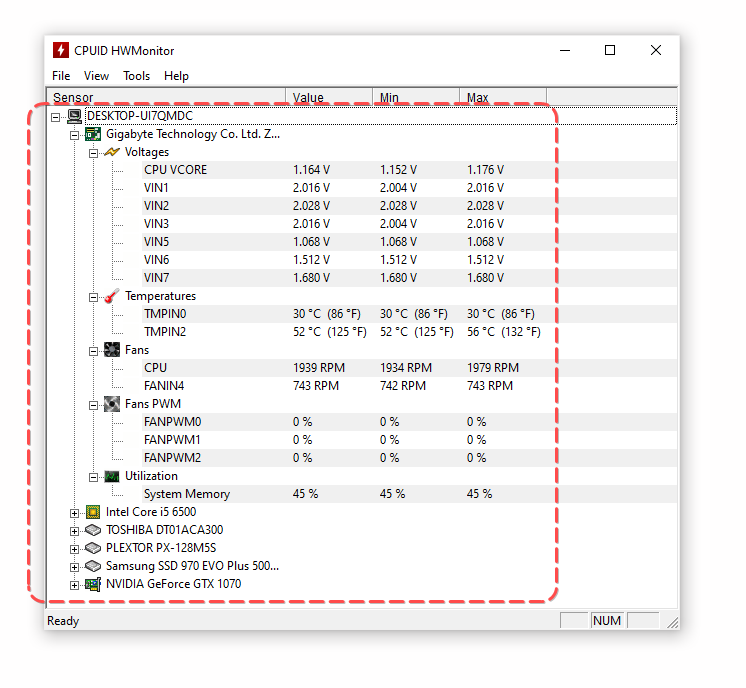Select the VIN2 voltage row
The height and width of the screenshot is (688, 746).
point(409,206)
